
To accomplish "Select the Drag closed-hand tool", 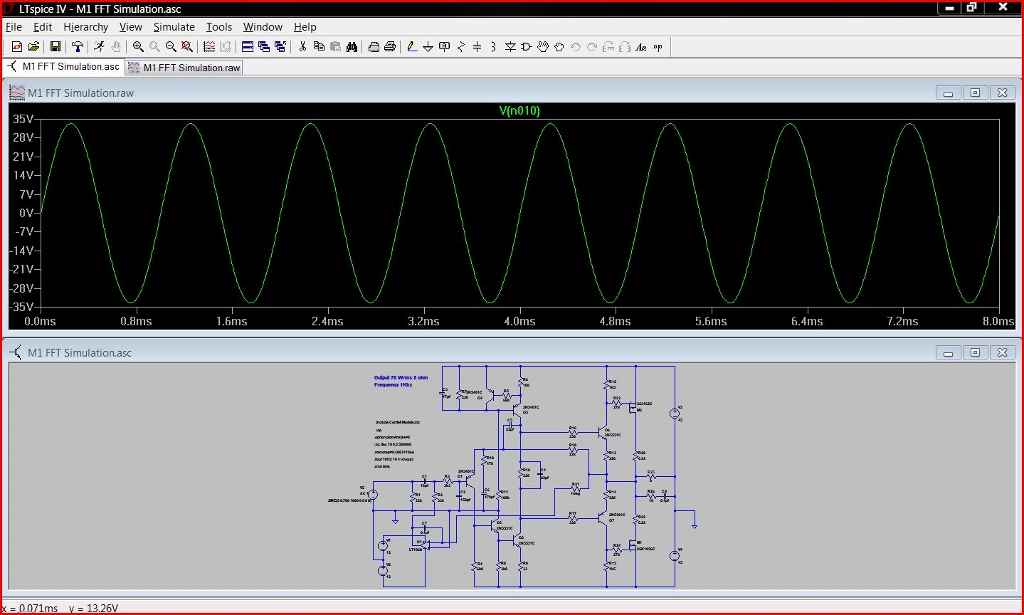I will (559, 46).
